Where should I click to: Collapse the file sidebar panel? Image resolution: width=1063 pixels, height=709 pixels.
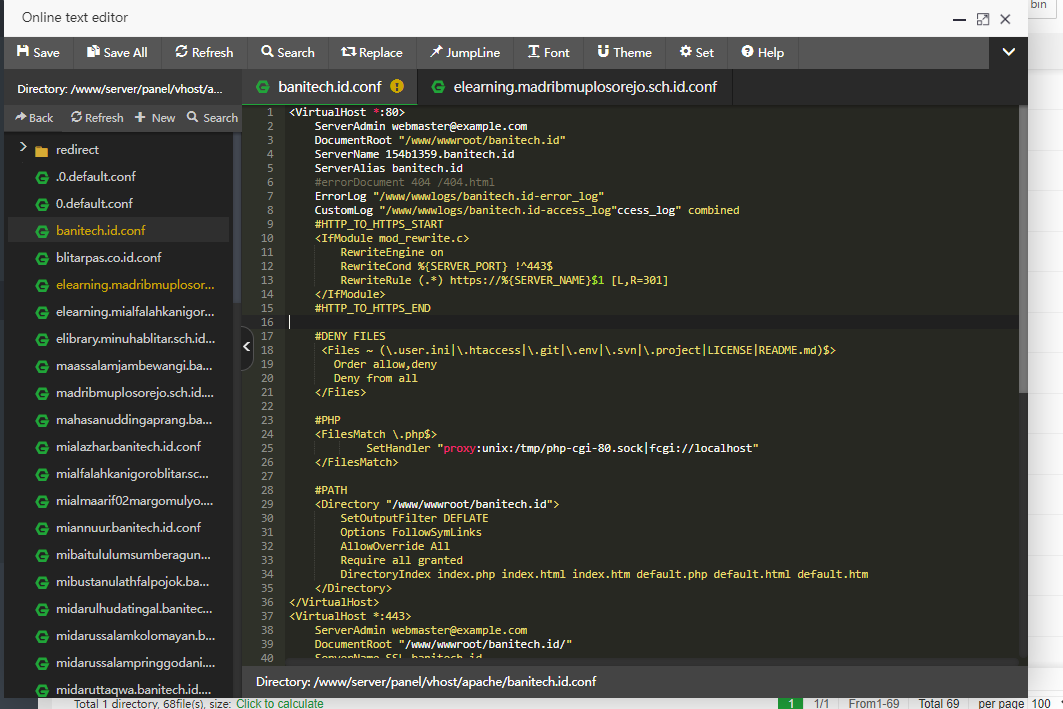coord(247,347)
